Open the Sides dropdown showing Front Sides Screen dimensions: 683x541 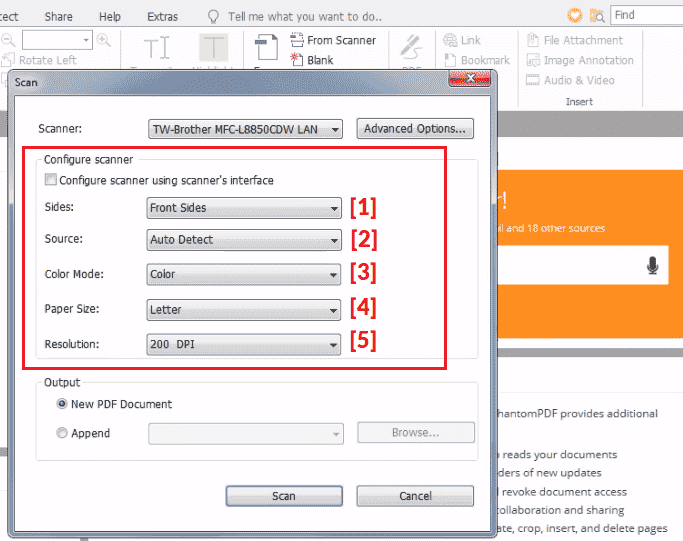click(244, 208)
